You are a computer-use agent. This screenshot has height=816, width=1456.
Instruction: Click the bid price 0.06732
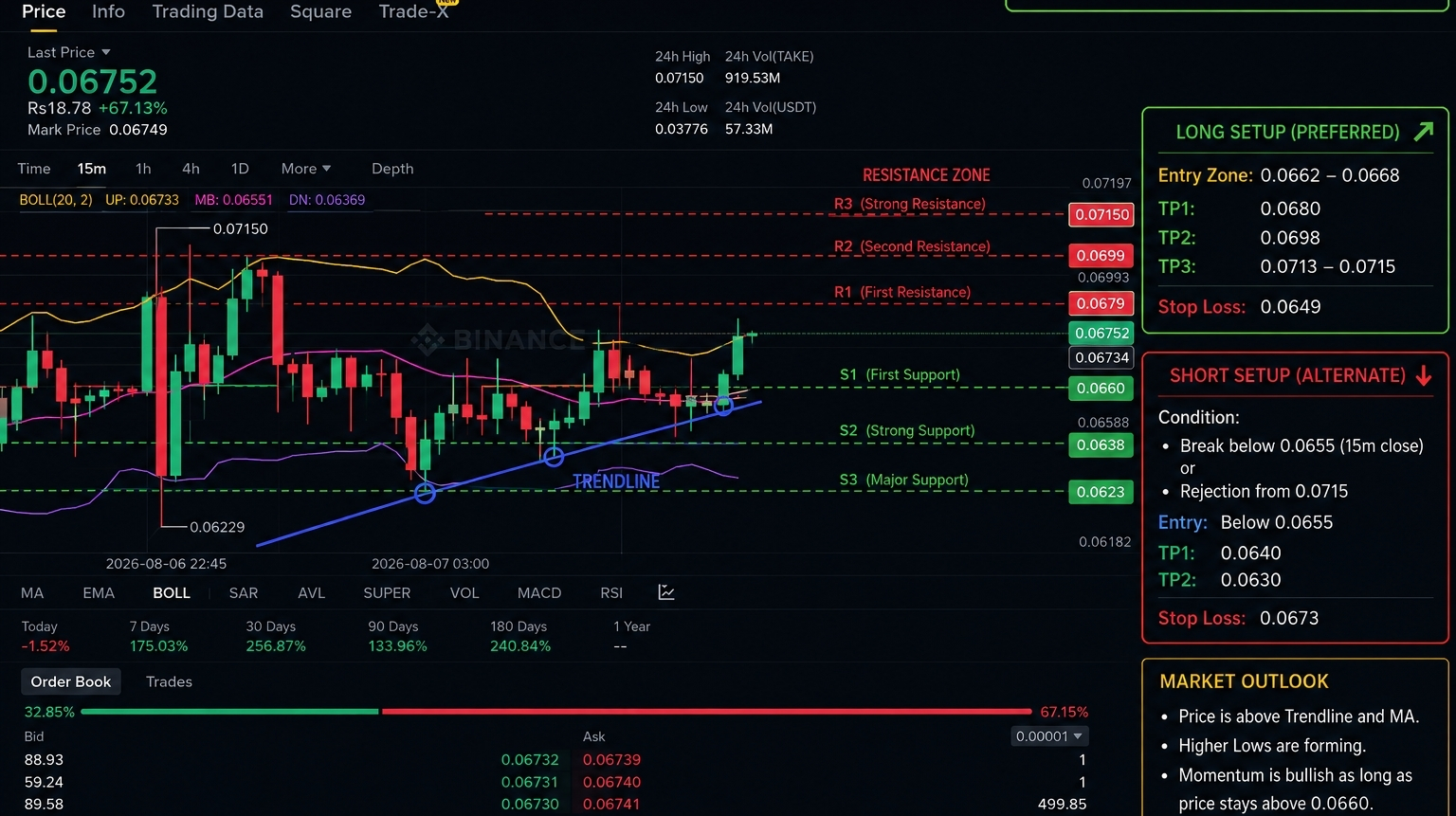coord(530,760)
